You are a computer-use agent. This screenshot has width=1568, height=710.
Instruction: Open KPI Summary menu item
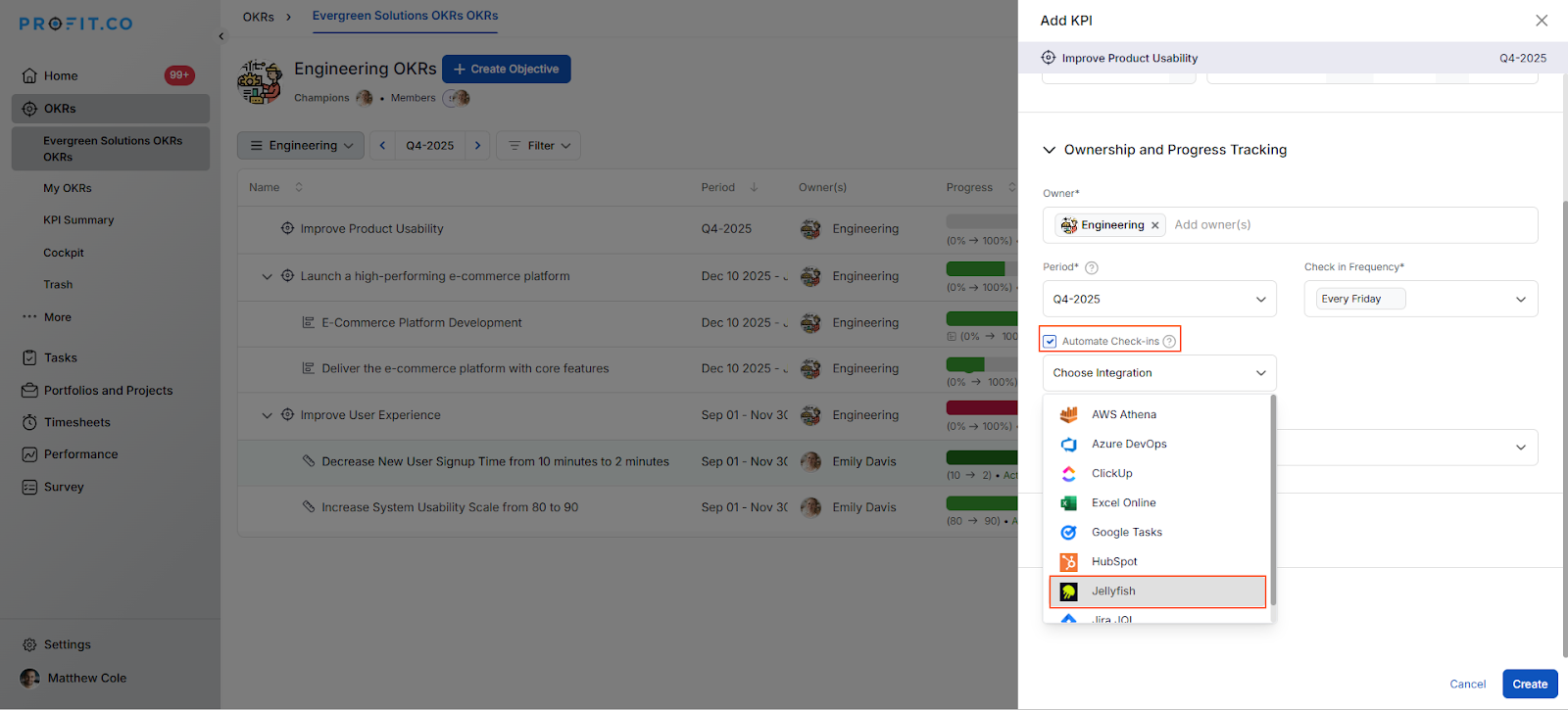coord(78,220)
